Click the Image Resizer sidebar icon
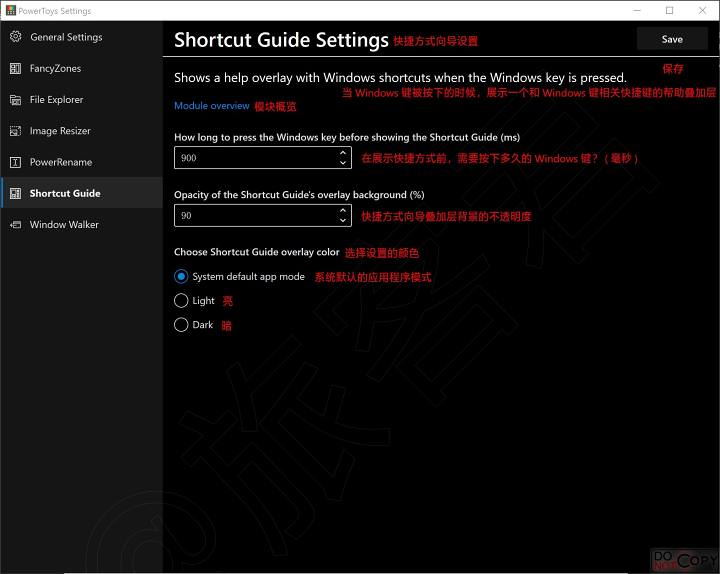 (16, 131)
